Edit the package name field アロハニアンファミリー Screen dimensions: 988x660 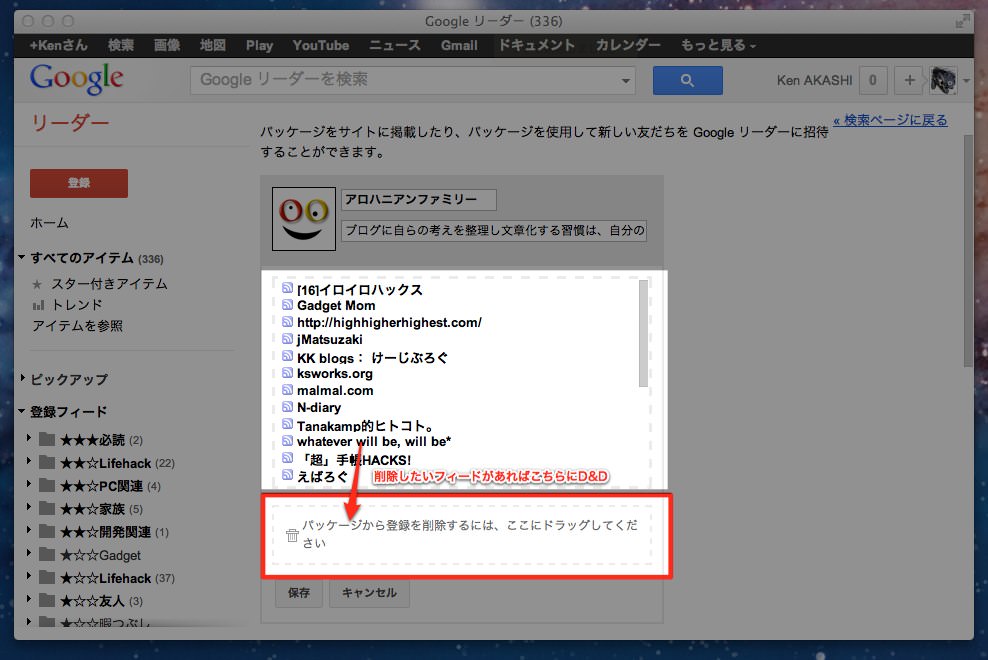point(418,200)
